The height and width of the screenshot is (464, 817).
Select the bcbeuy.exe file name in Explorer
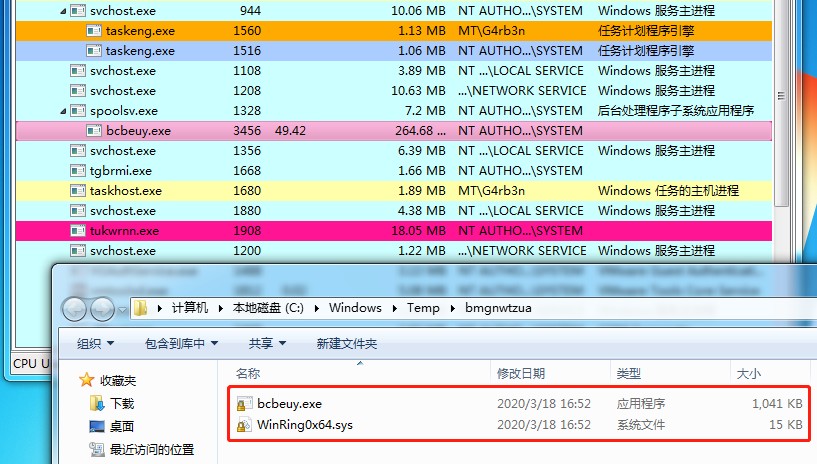(289, 404)
